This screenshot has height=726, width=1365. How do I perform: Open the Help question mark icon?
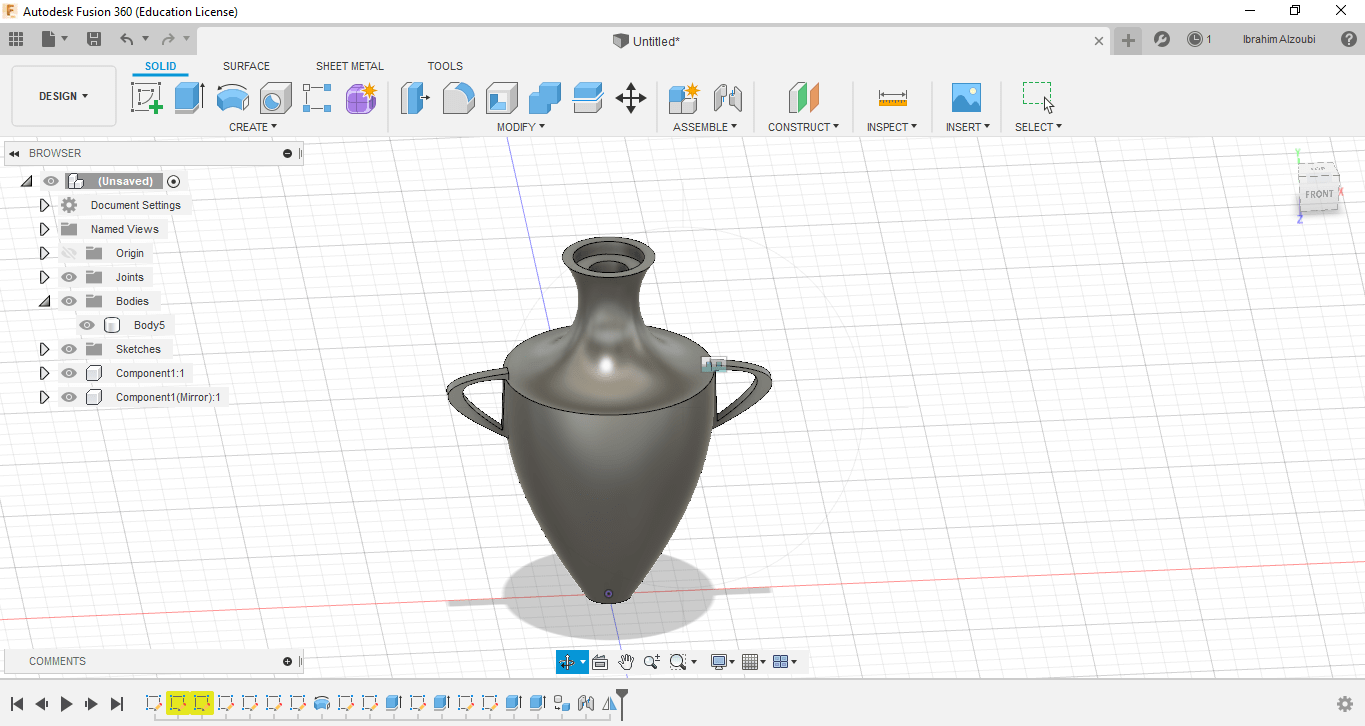[x=1349, y=39]
